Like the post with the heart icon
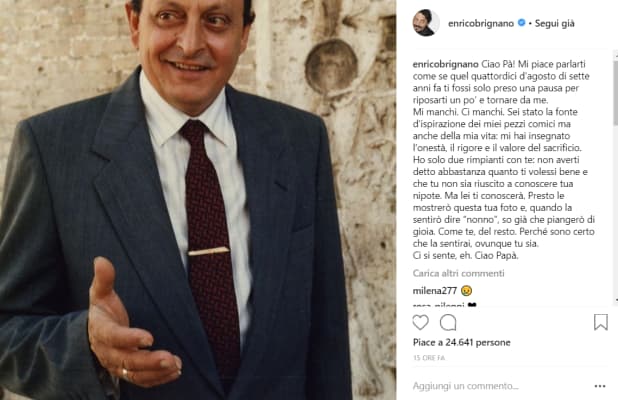Screen dimensions: 618x400 click(x=421, y=322)
